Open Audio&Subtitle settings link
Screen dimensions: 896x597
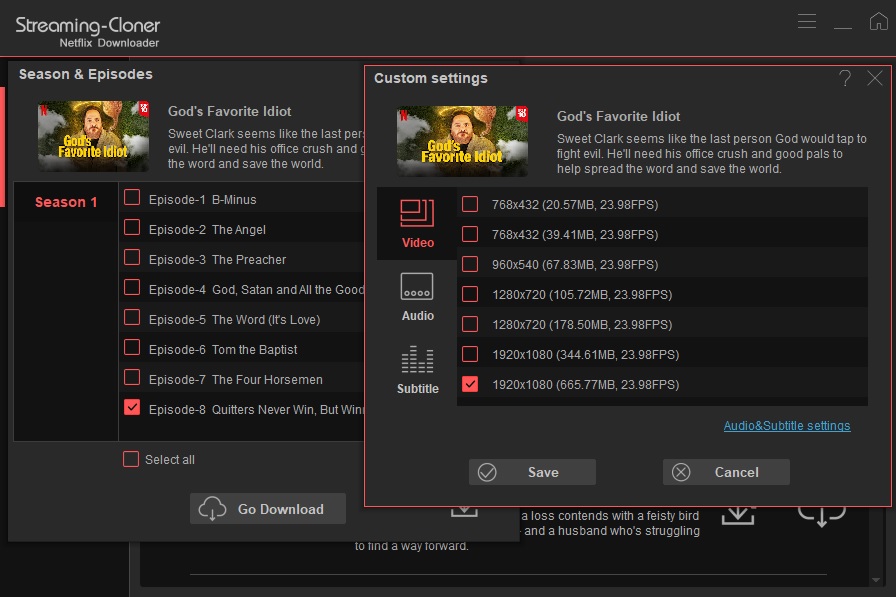tap(787, 426)
